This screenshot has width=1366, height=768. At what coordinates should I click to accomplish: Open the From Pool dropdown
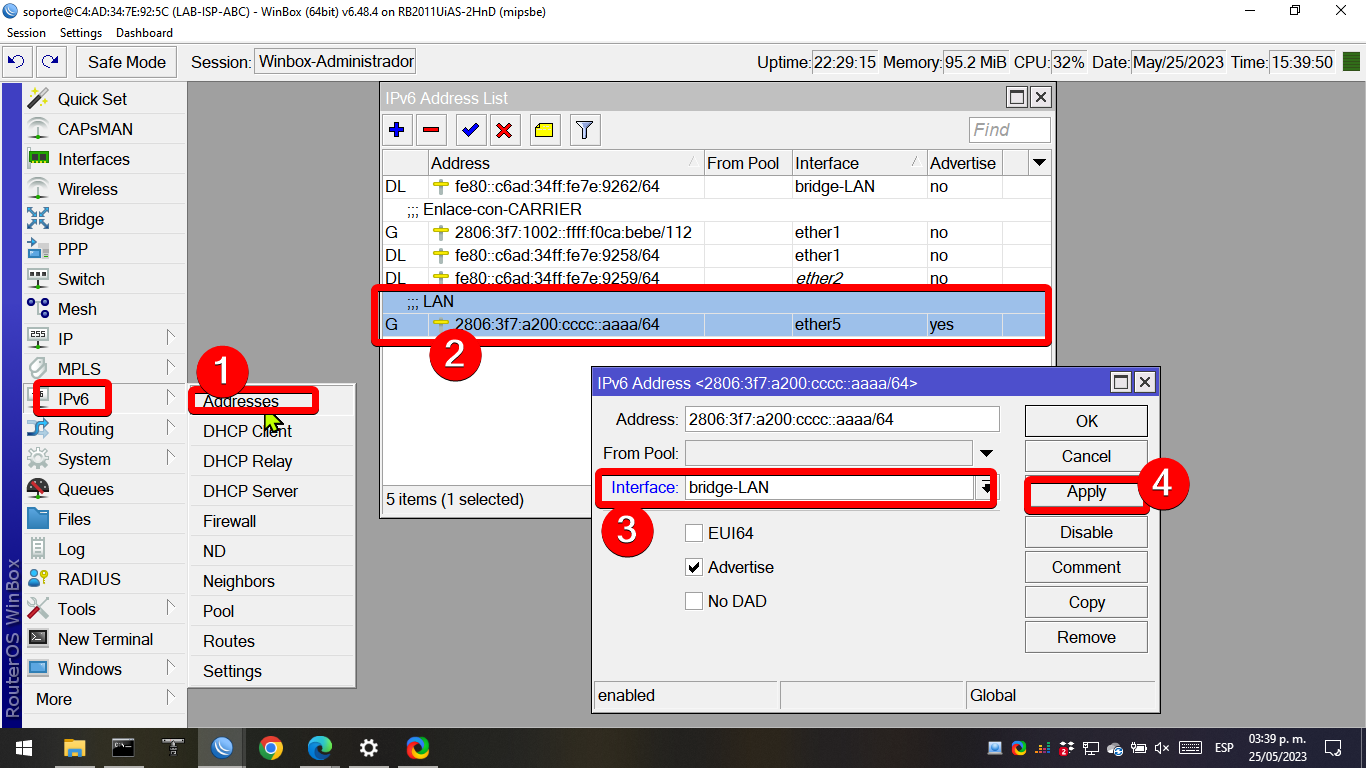click(986, 453)
